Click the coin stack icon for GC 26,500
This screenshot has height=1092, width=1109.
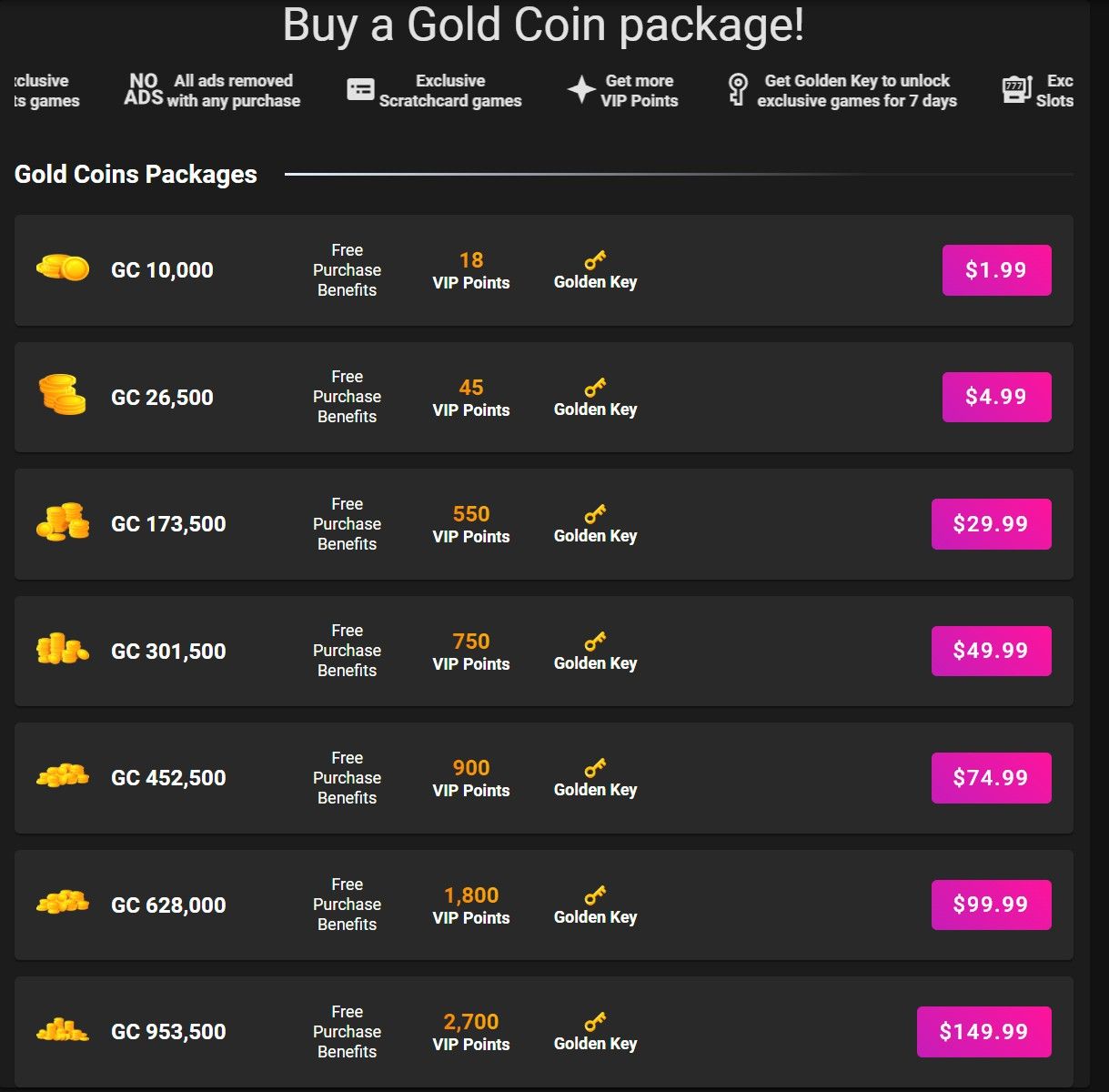(x=63, y=395)
